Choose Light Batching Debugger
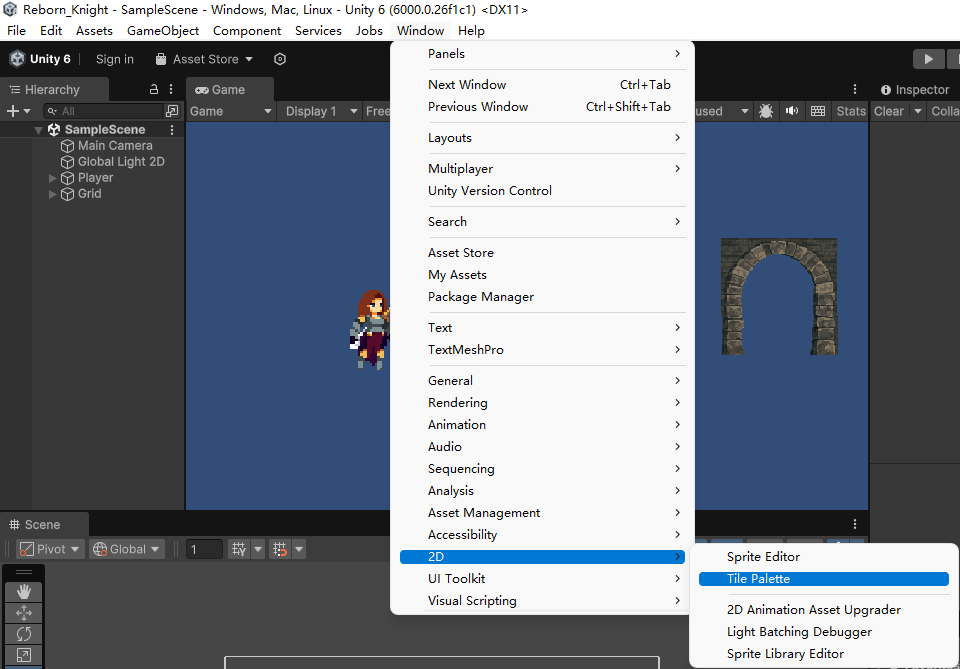 (823, 632)
